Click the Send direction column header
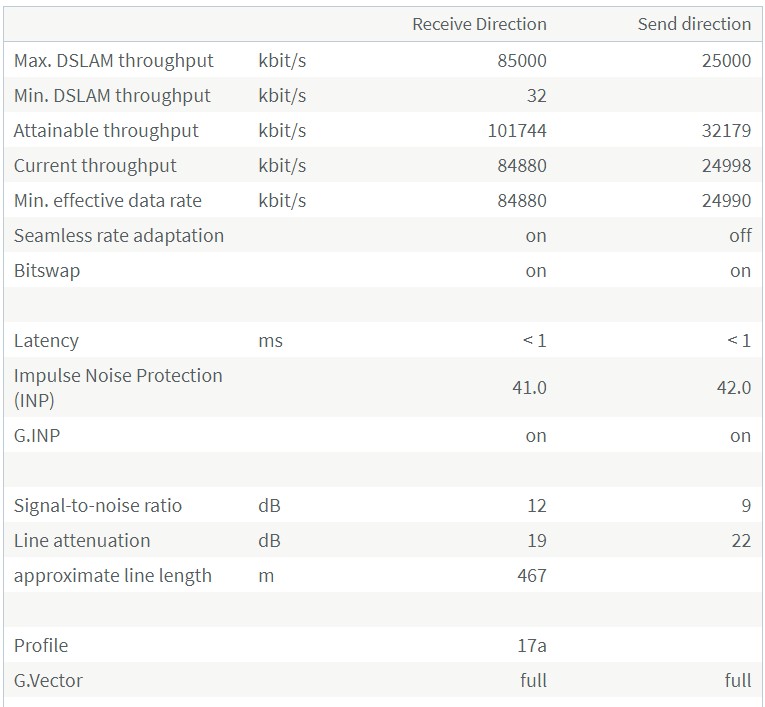 point(694,24)
